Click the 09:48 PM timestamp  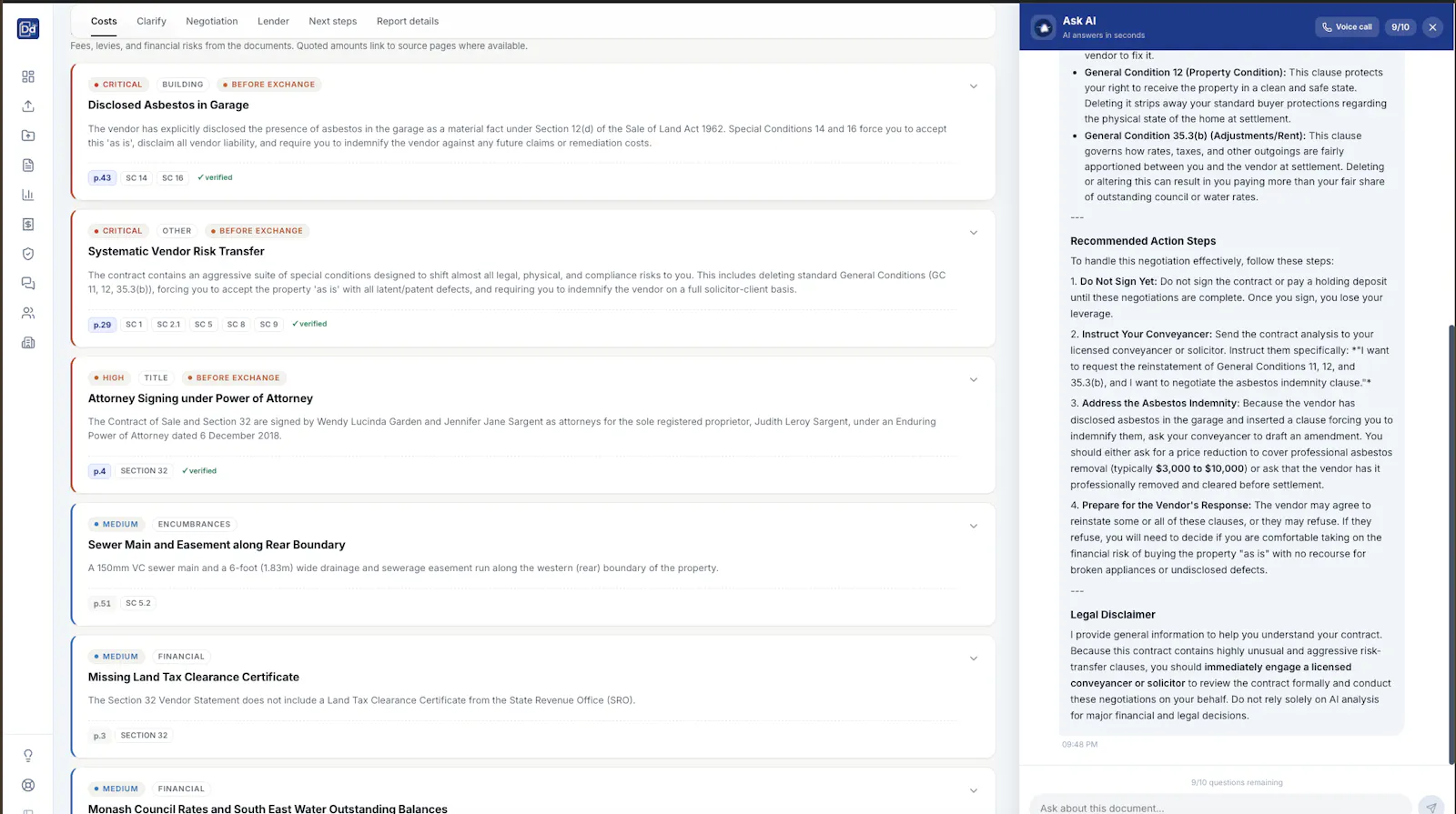pos(1079,744)
